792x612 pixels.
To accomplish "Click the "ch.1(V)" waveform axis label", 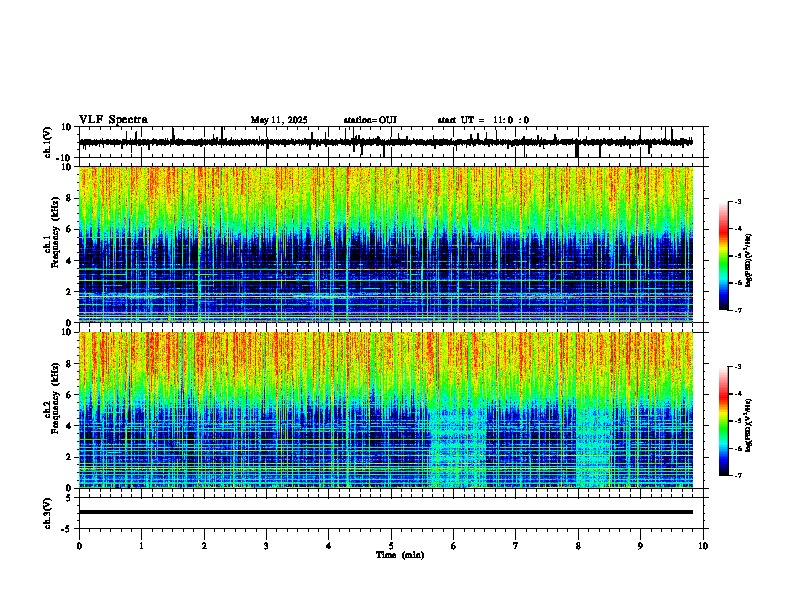I will [x=48, y=142].
